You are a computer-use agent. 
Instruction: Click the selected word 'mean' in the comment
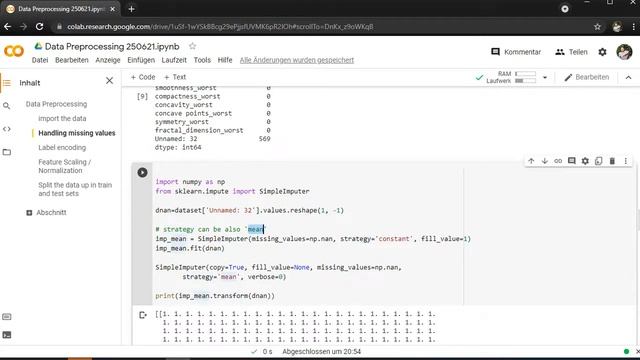[x=256, y=229]
